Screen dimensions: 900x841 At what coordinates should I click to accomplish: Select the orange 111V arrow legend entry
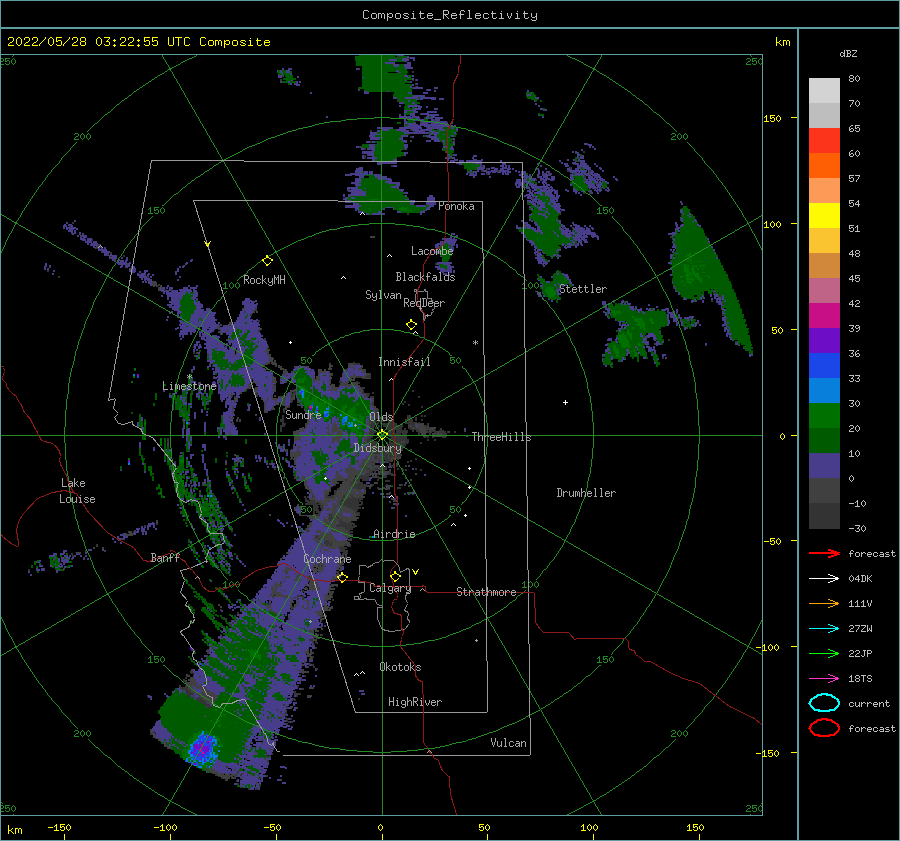tap(824, 603)
